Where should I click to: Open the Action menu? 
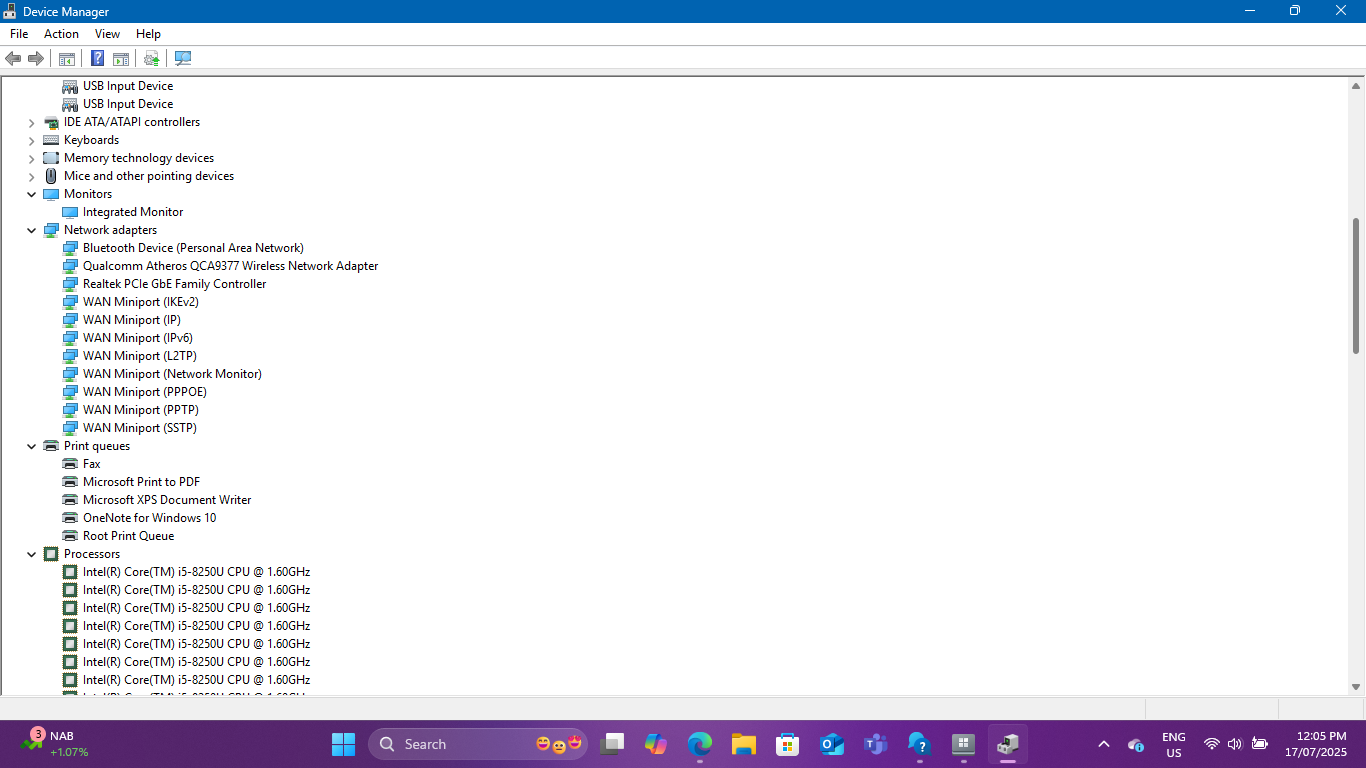coord(61,34)
